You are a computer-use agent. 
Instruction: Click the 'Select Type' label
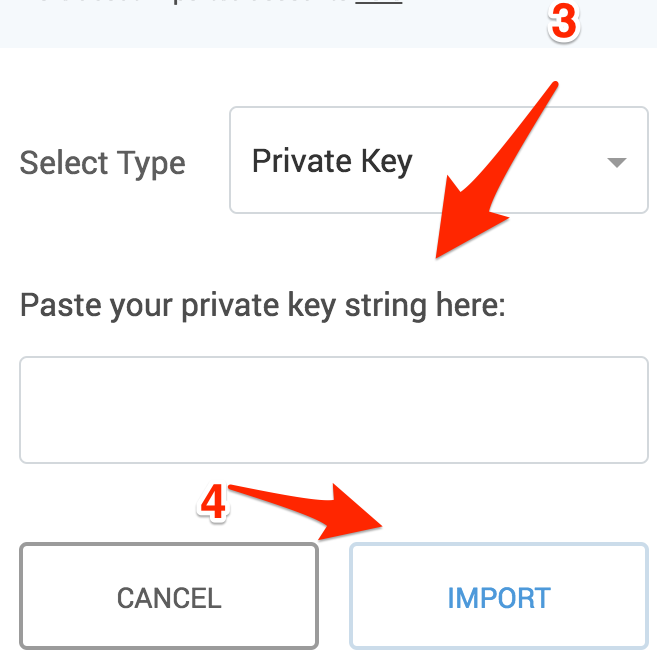click(x=102, y=163)
